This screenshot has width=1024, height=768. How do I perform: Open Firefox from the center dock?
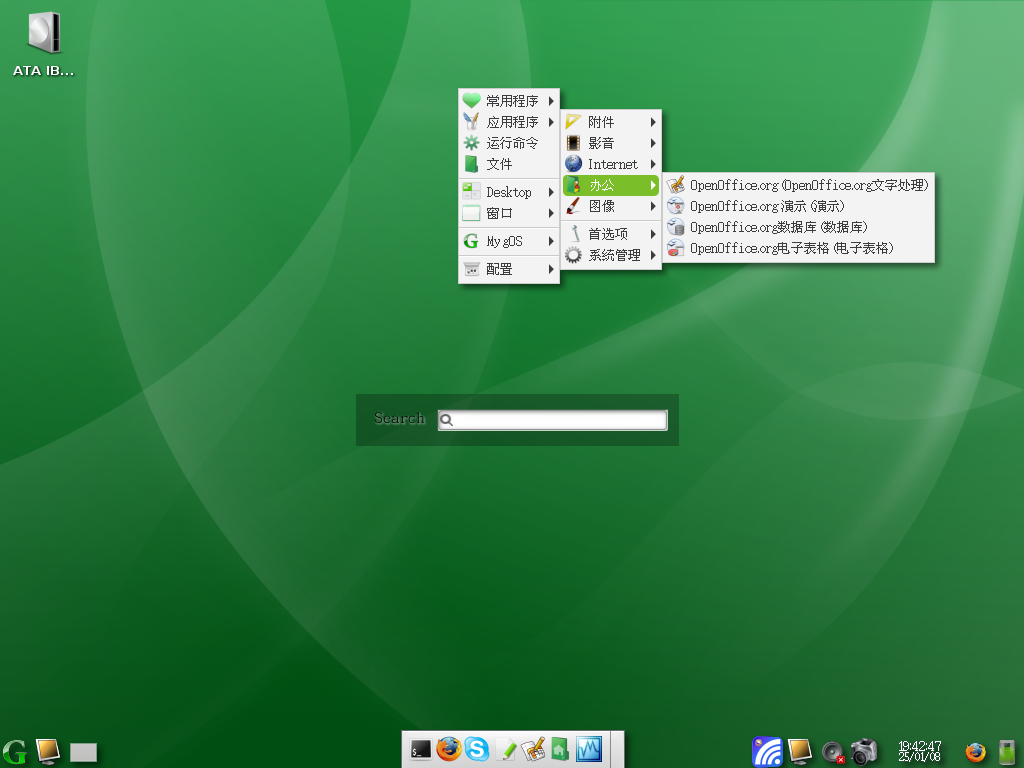click(449, 749)
